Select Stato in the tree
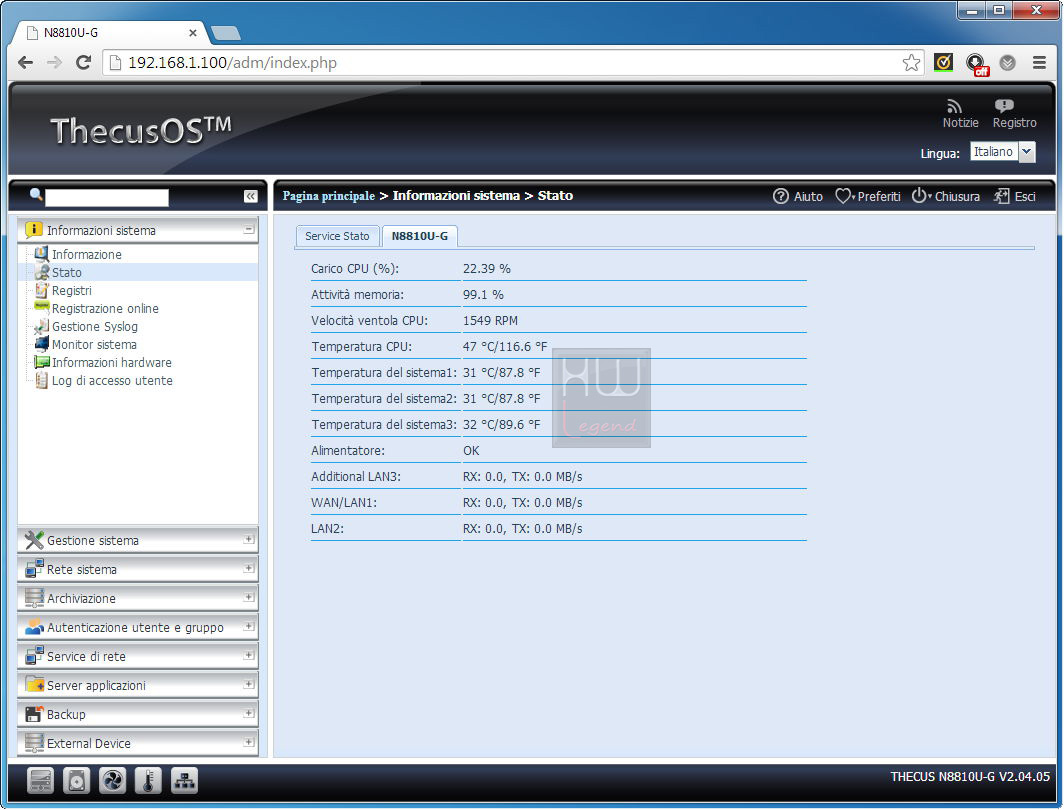Image resolution: width=1064 pixels, height=810 pixels. [66, 272]
